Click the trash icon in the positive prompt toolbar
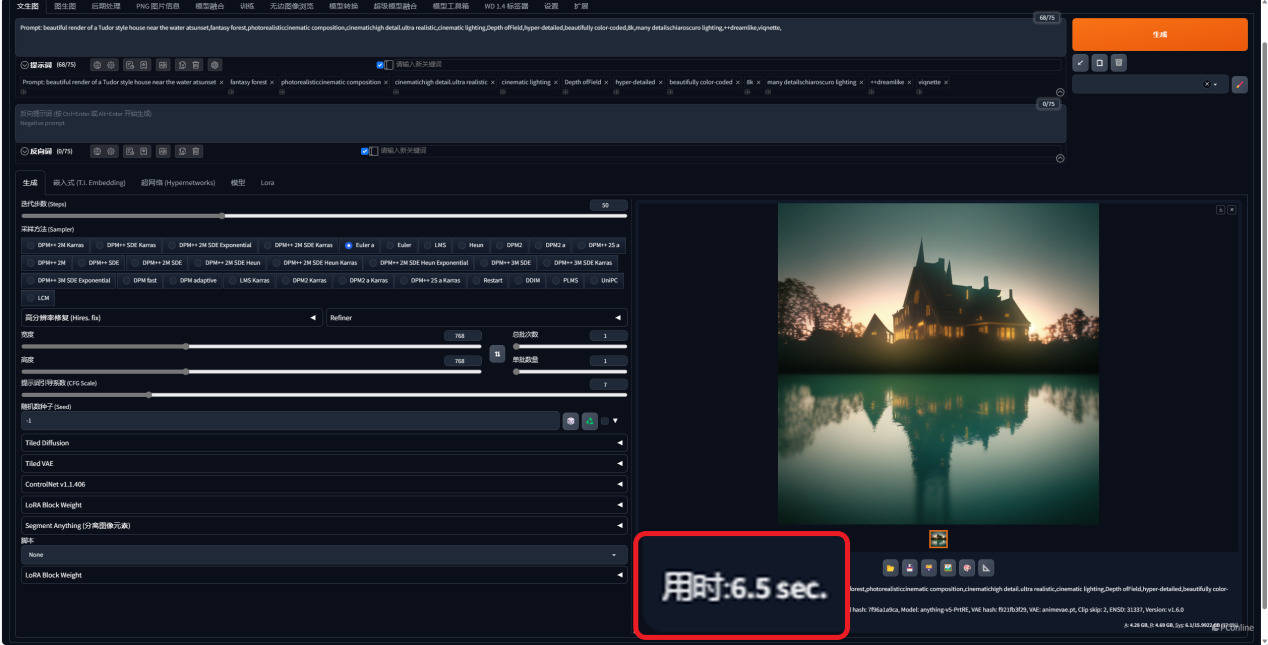The width and height of the screenshot is (1268, 645). click(196, 65)
